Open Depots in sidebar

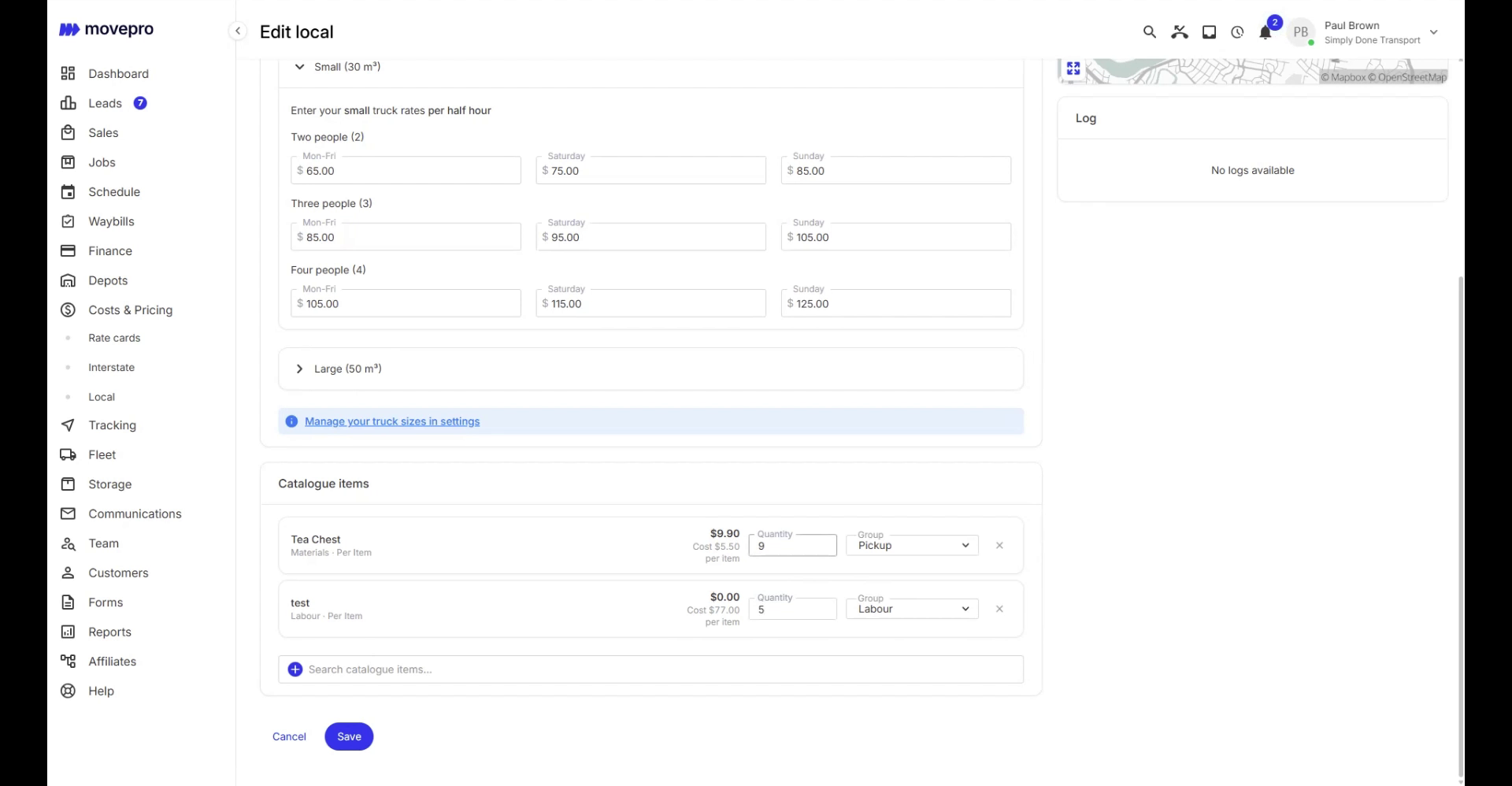(x=108, y=280)
